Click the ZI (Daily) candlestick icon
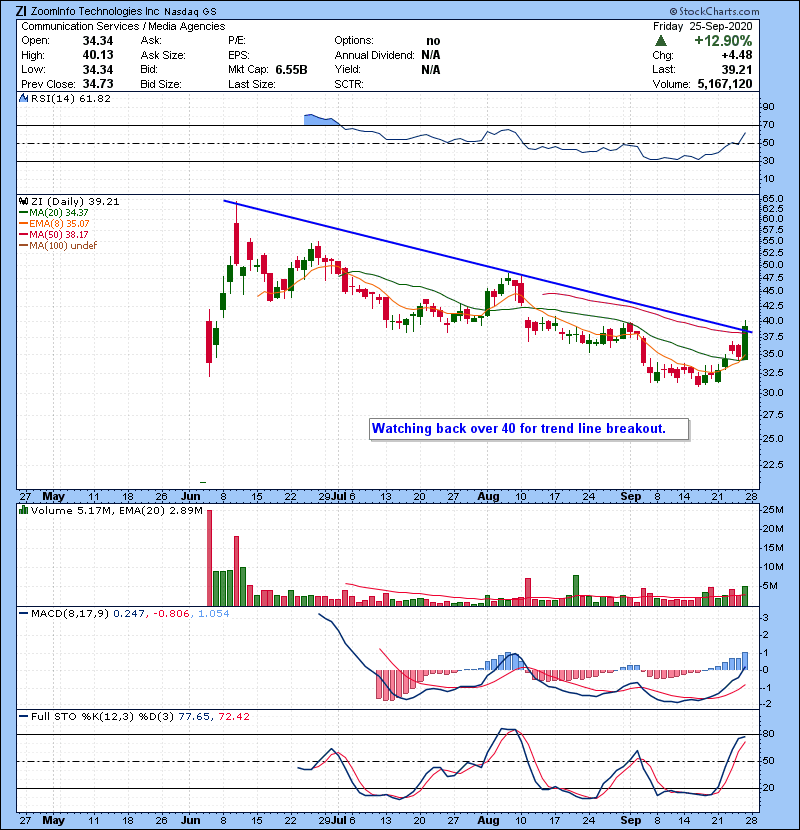Screen dimensions: 800x830 23,201
